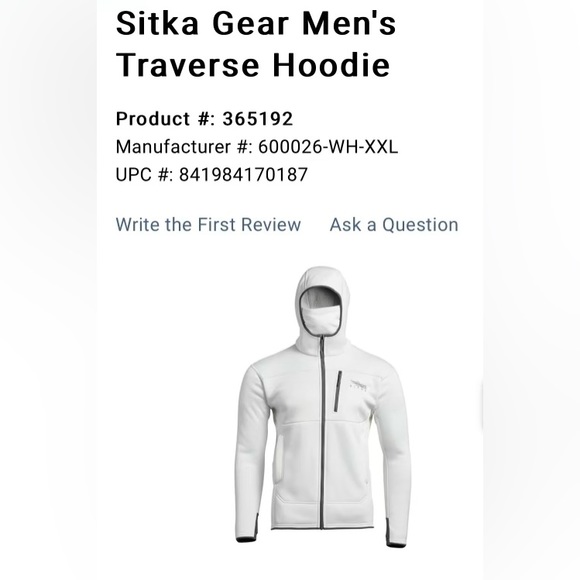Click the product number 365192
580x580 pixels.
258,119
